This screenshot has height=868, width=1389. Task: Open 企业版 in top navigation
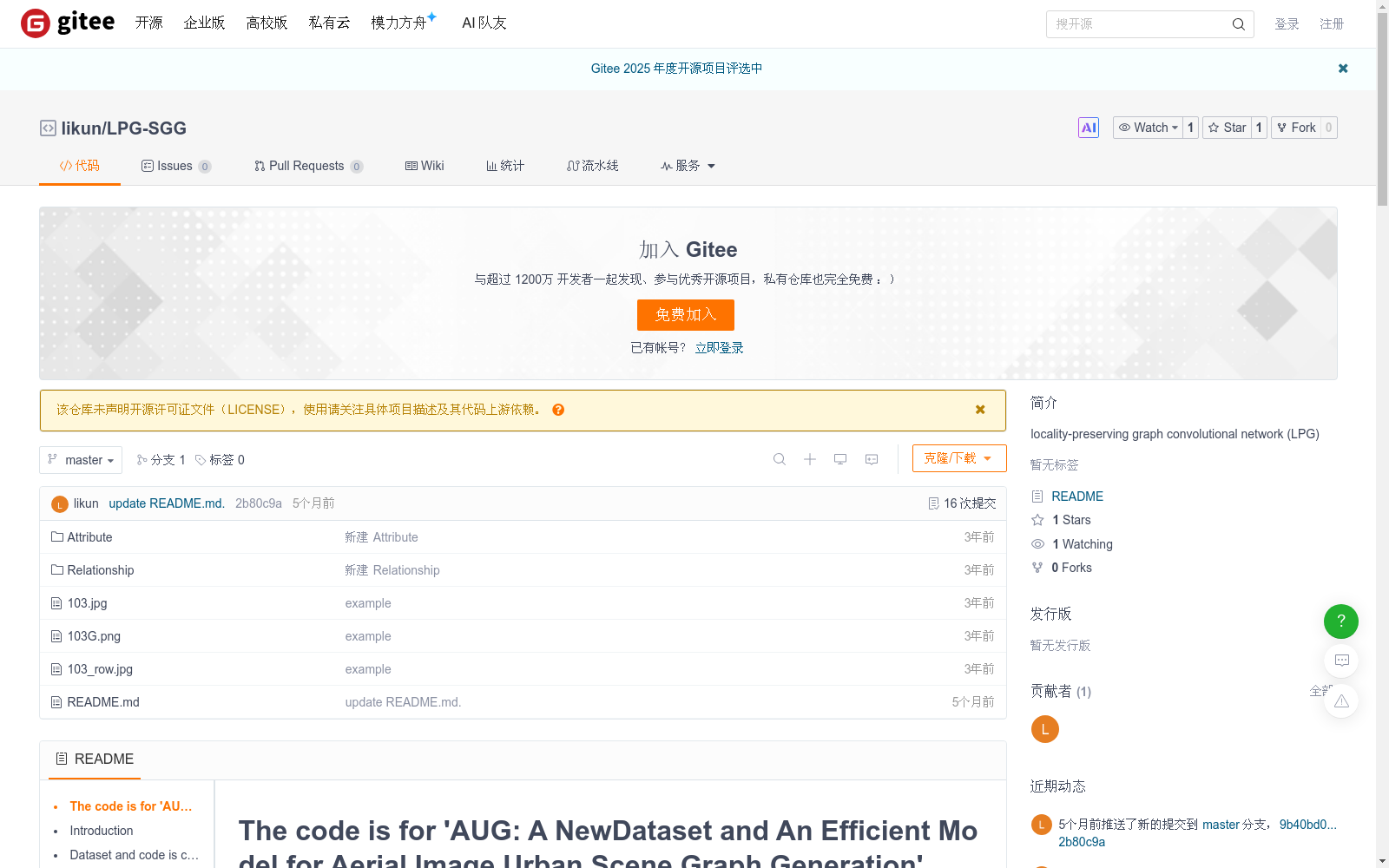204,23
